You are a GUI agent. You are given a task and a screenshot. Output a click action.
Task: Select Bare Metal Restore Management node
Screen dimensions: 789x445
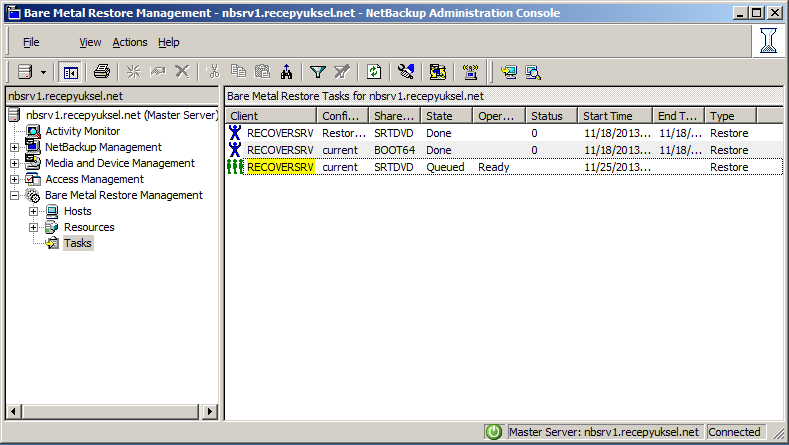point(124,195)
